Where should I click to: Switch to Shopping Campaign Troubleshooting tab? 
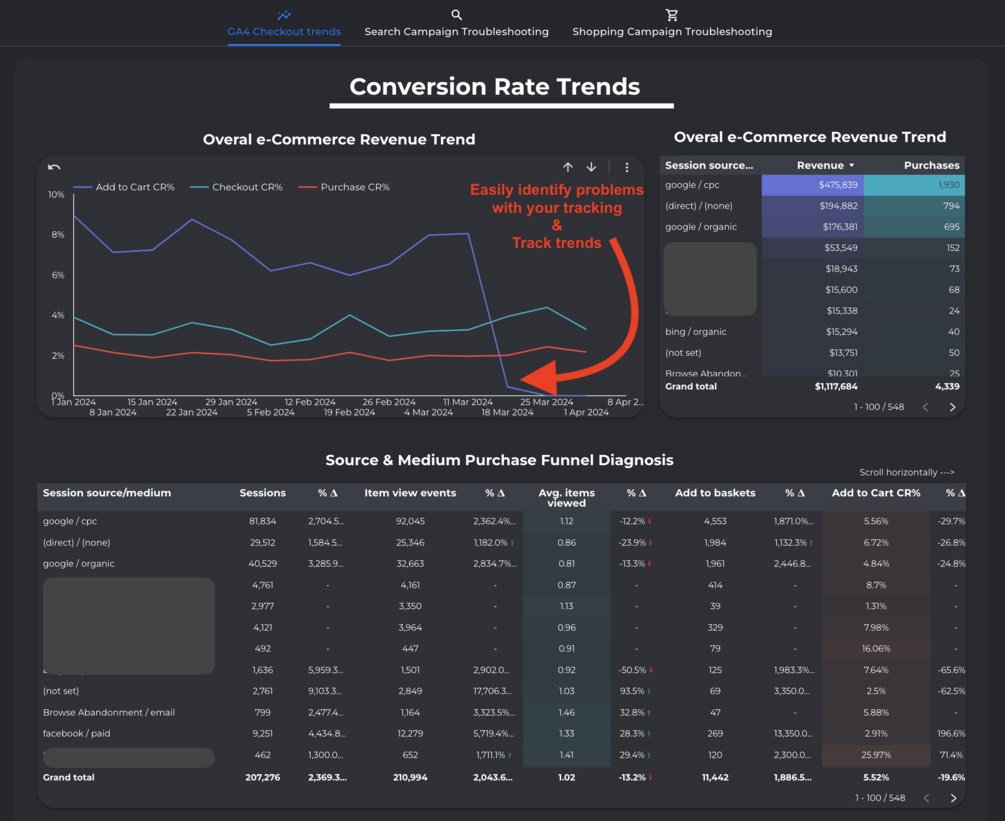point(672,31)
